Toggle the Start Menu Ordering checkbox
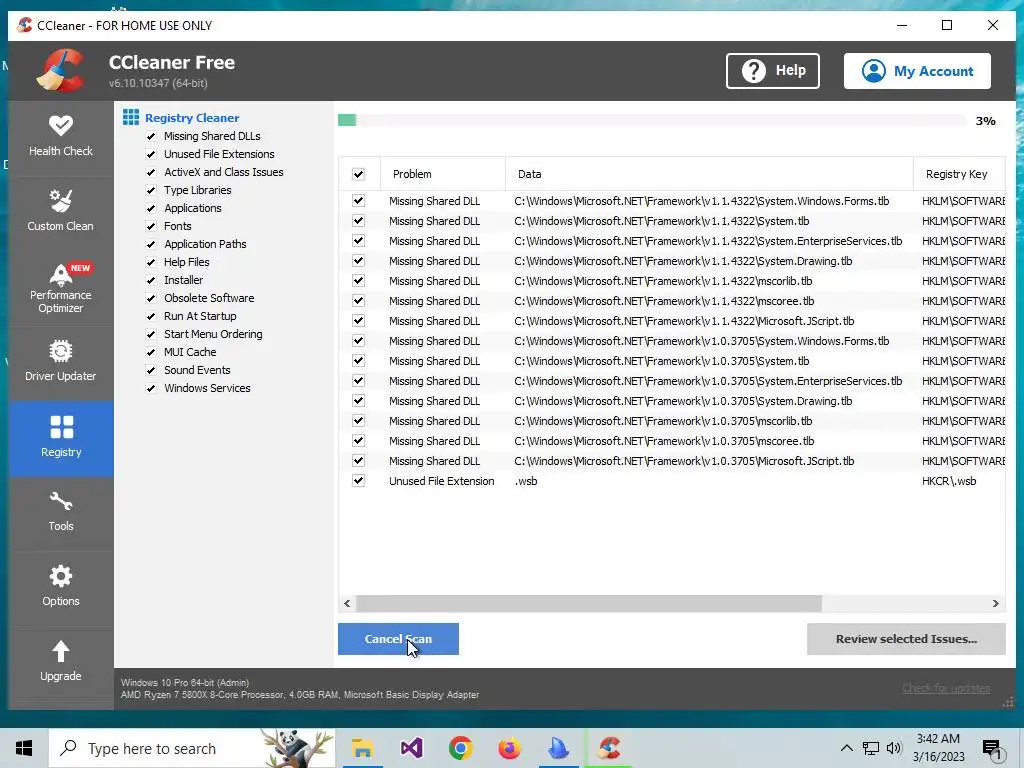 pos(151,334)
